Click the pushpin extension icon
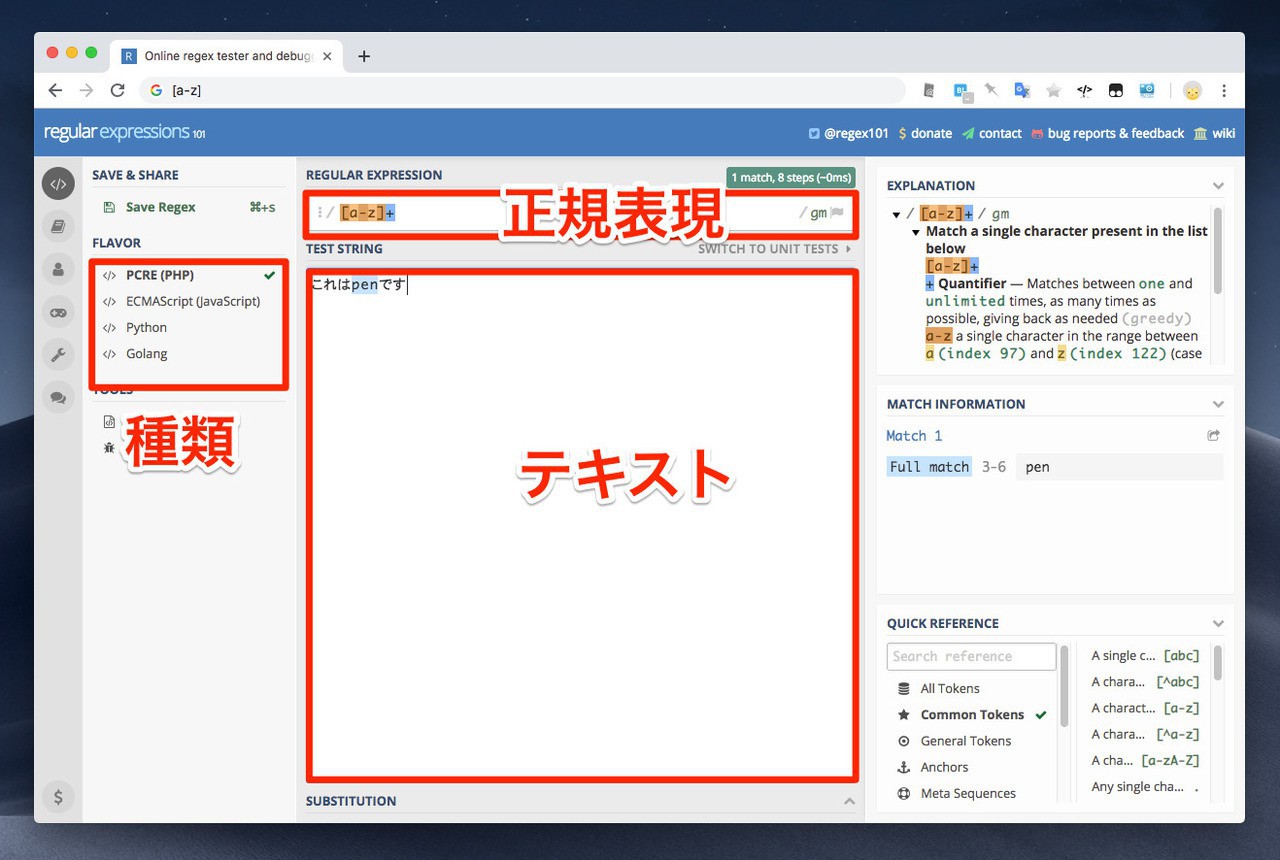 pyautogui.click(x=991, y=90)
